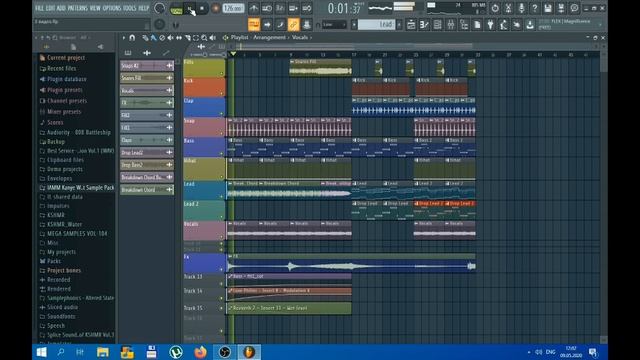Image resolution: width=640 pixels, height=360 pixels.
Task: Mute the Bass track with its green dot
Action: click(222, 153)
